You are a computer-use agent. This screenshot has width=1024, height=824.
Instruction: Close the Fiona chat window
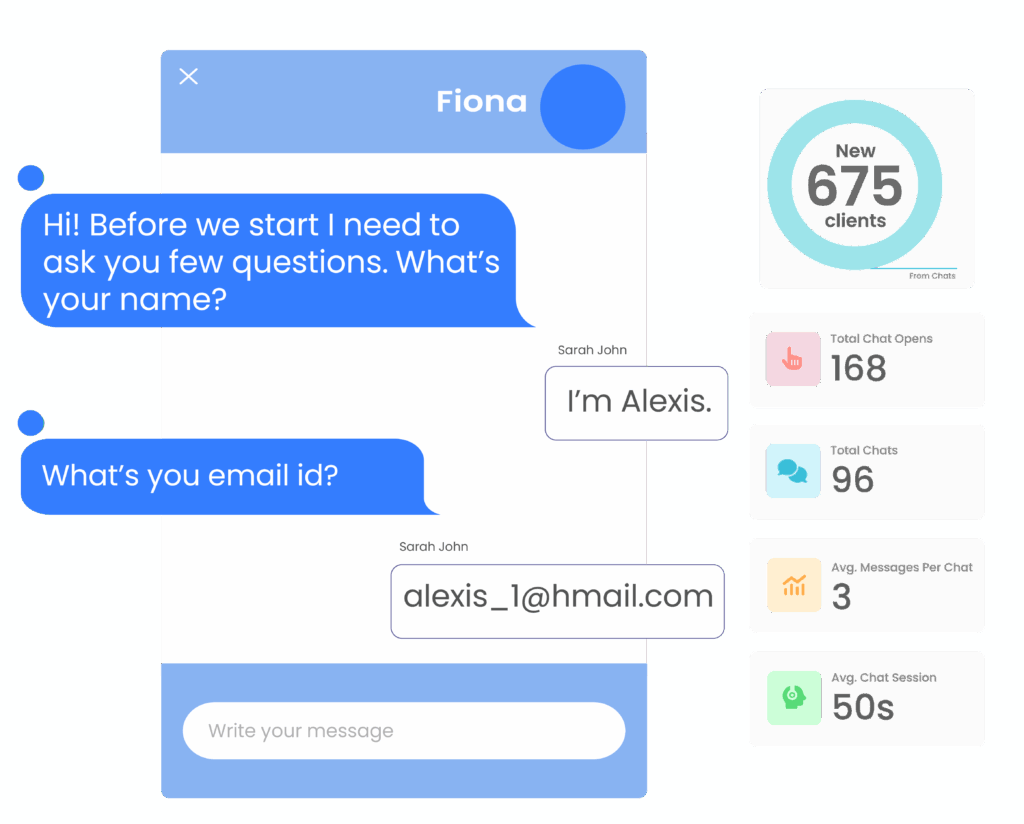[188, 77]
